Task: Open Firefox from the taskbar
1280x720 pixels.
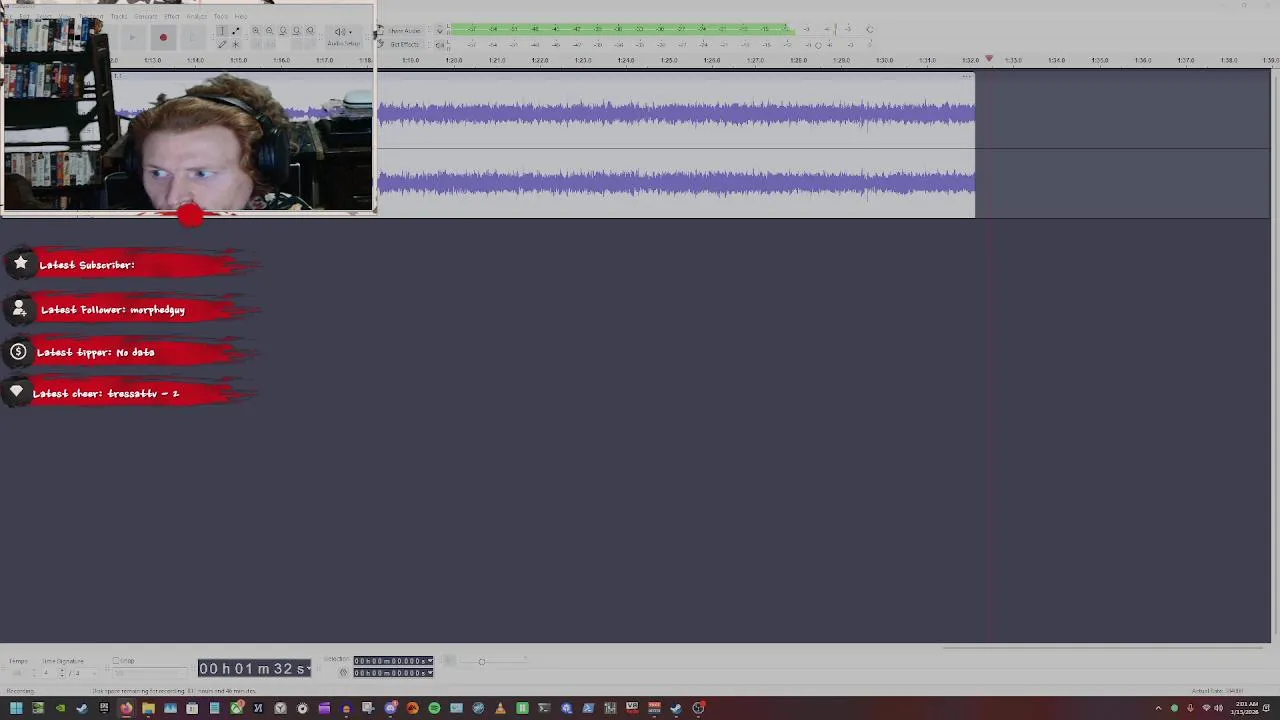Action: point(126,708)
